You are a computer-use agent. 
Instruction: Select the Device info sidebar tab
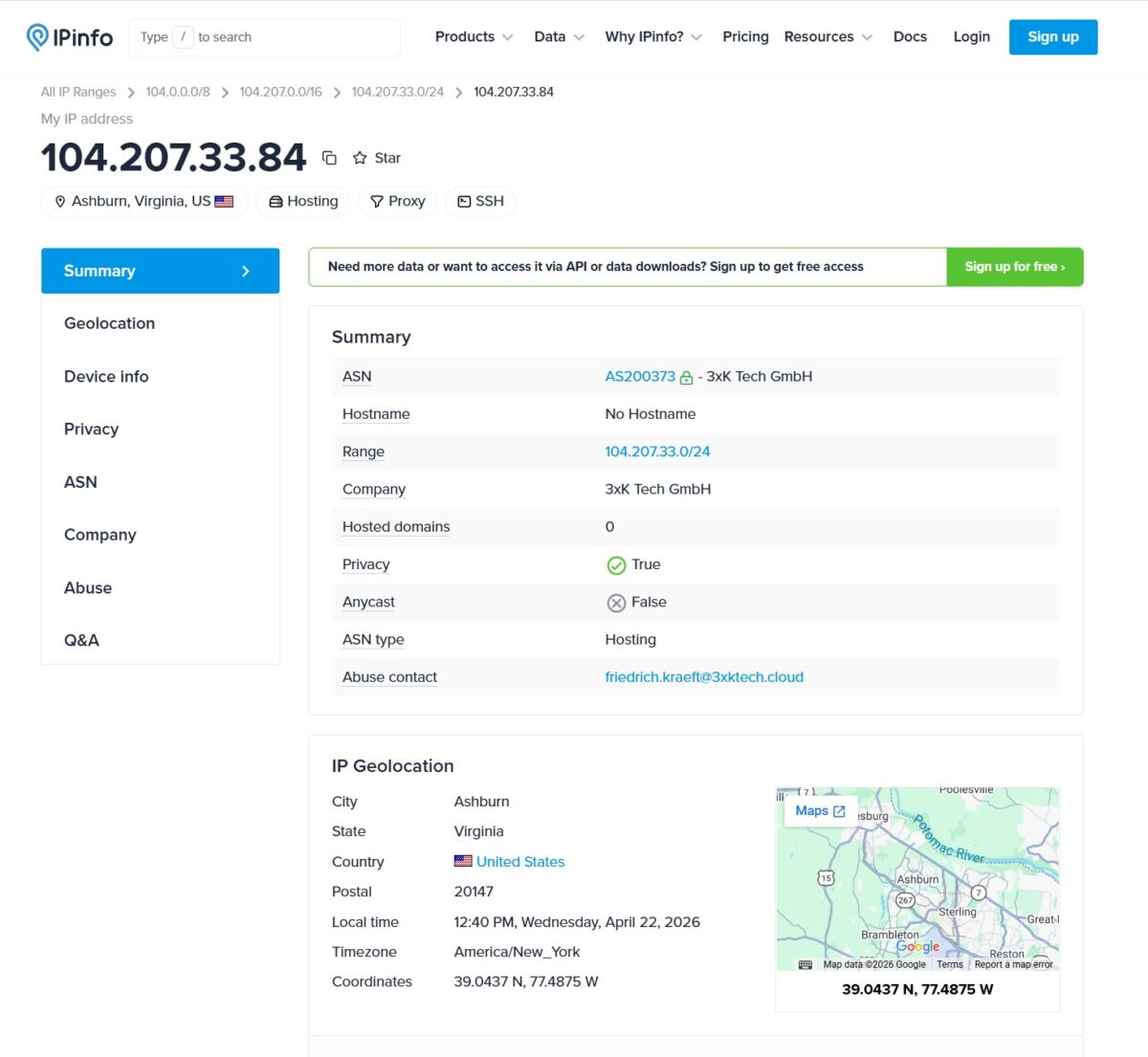coord(160,377)
